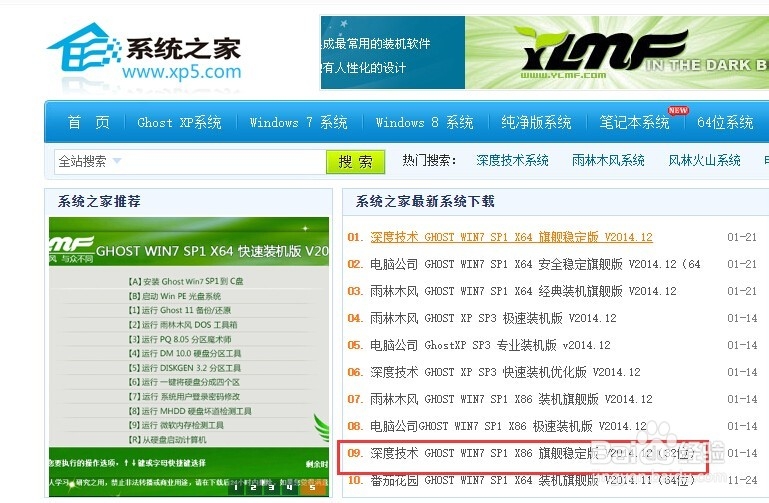Open hot search link 风林火山系统

click(704, 160)
